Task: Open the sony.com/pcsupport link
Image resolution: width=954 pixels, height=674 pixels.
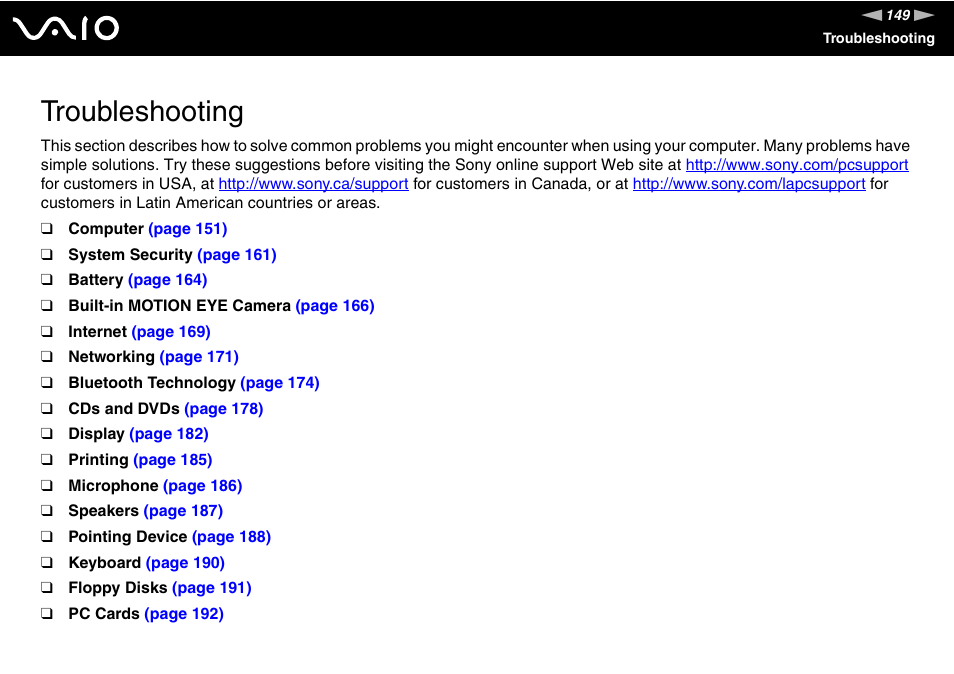Action: click(x=797, y=165)
